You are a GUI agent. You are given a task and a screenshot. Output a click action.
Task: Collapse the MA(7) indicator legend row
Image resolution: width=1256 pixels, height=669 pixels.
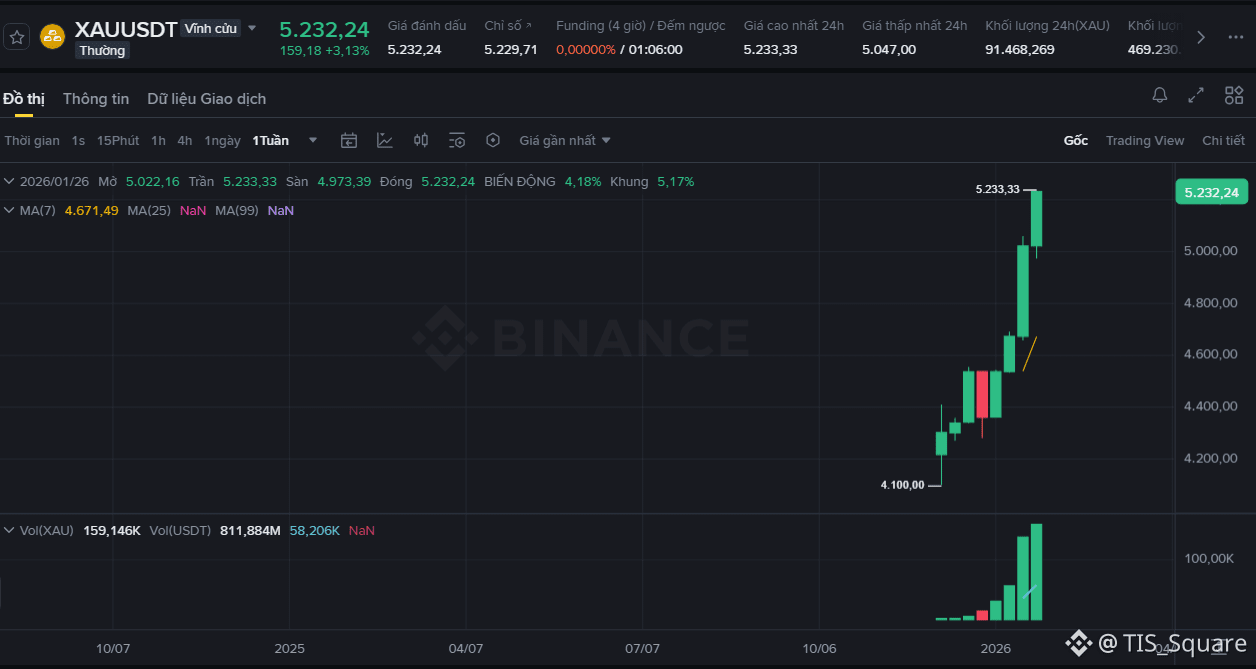click(x=10, y=210)
